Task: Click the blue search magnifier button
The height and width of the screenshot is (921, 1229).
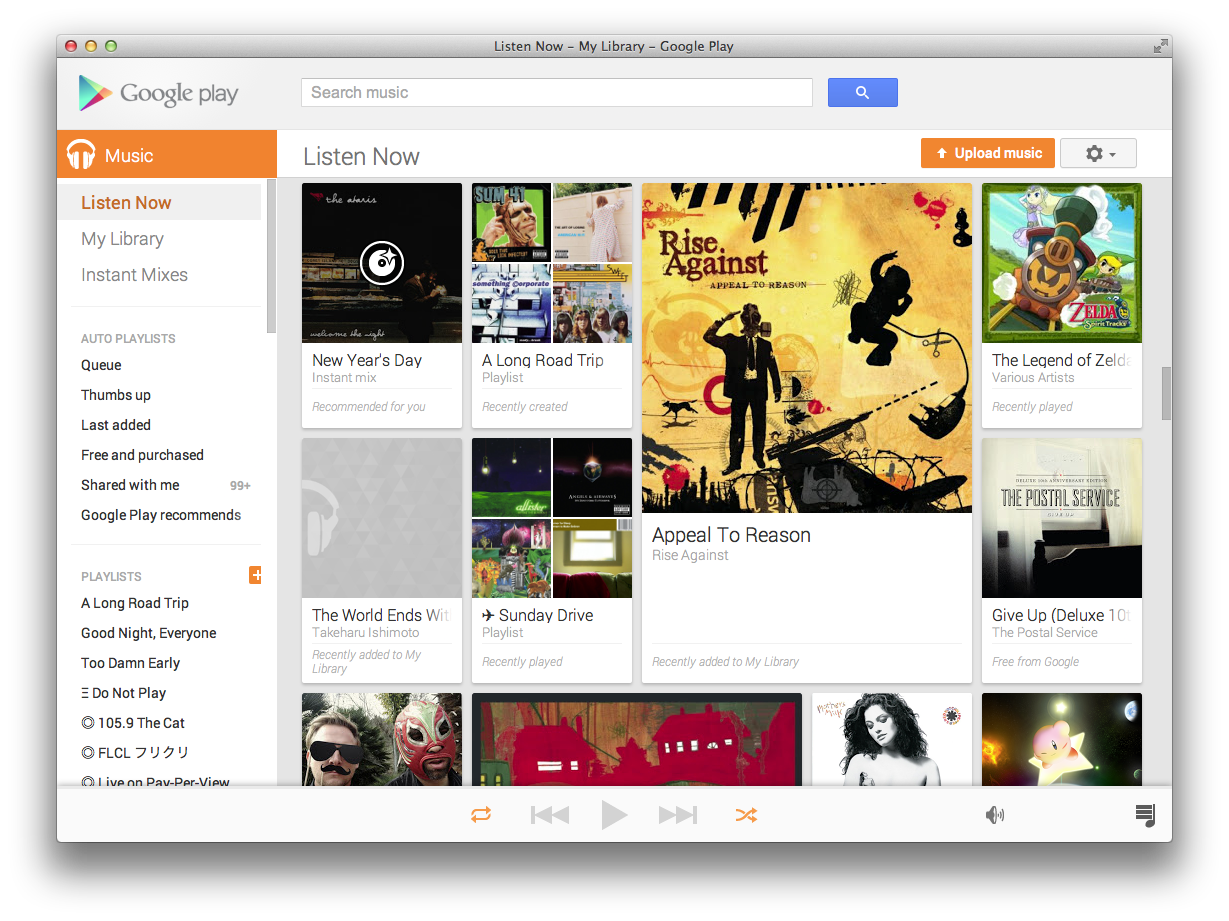Action: (862, 92)
